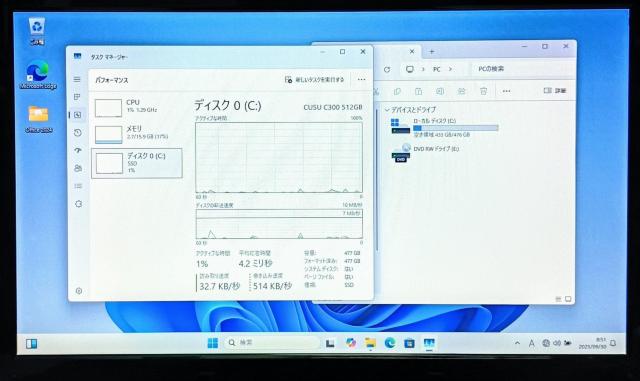640x381 pixels.
Task: Toggle the 詳細 details pane in Explorer
Action: click(x=555, y=91)
